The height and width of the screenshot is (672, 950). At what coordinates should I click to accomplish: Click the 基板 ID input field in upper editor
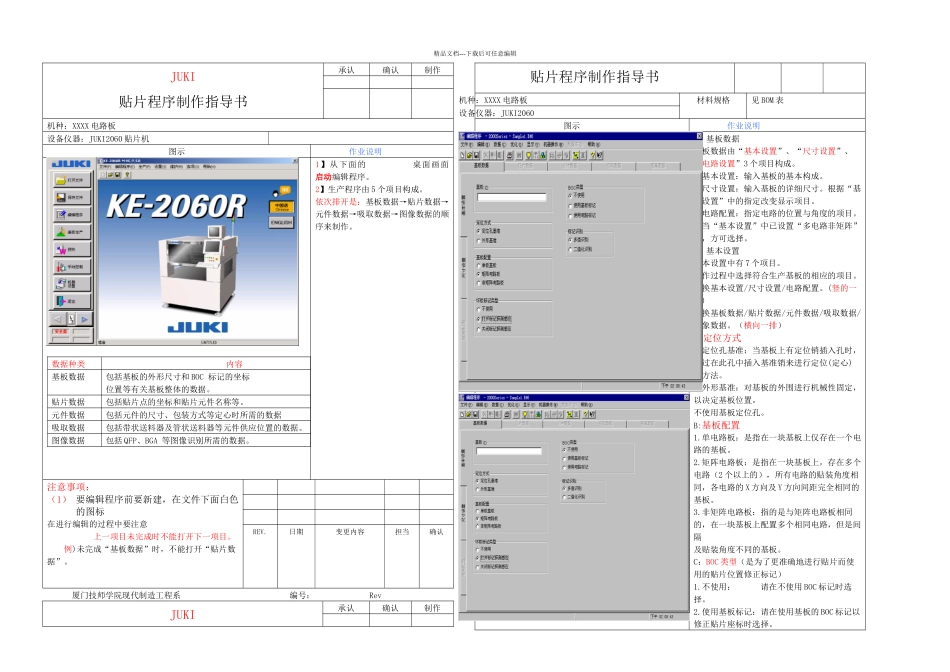click(512, 198)
